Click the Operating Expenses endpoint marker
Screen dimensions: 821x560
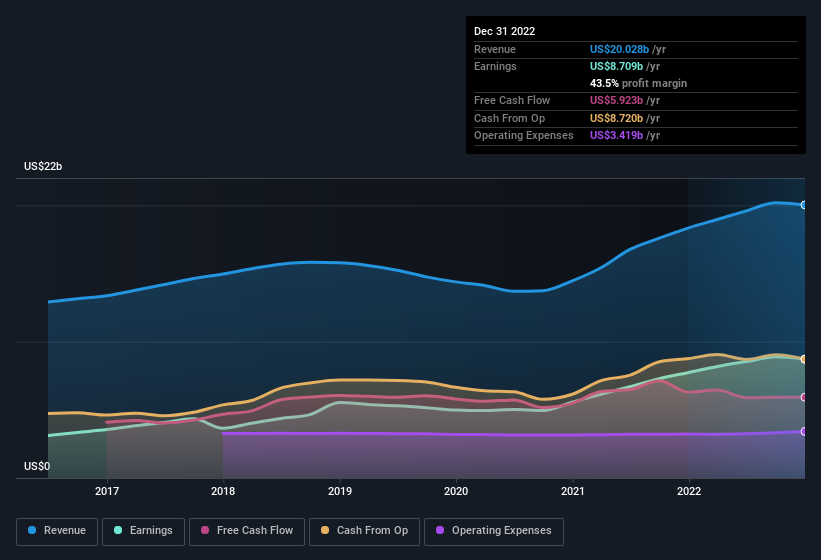click(x=804, y=431)
